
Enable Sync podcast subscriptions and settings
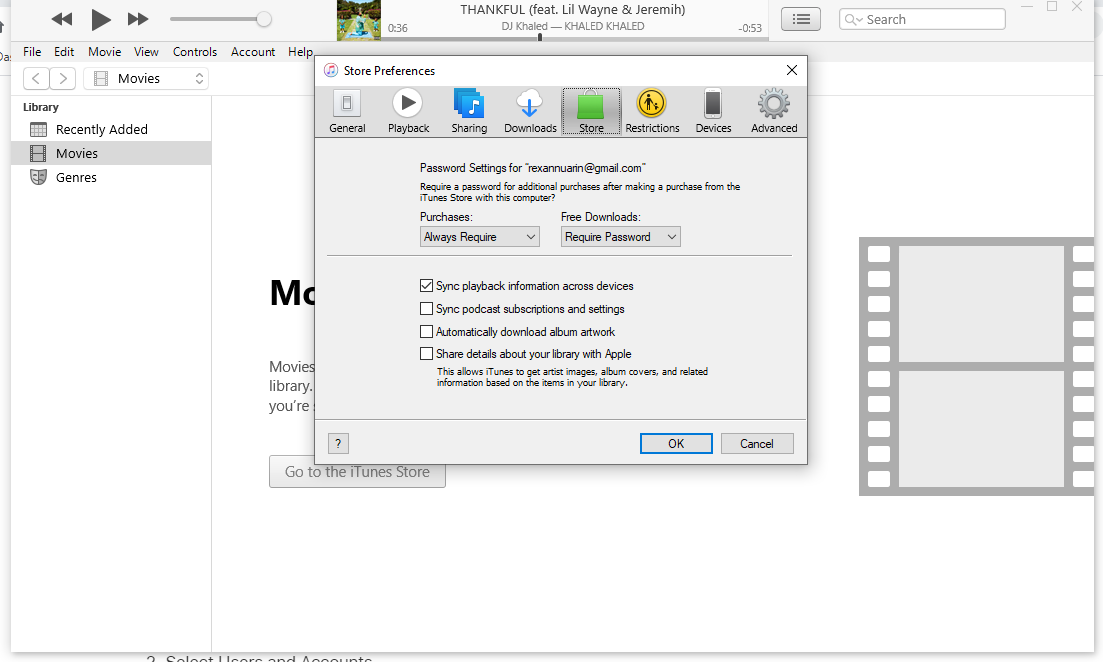(x=427, y=309)
